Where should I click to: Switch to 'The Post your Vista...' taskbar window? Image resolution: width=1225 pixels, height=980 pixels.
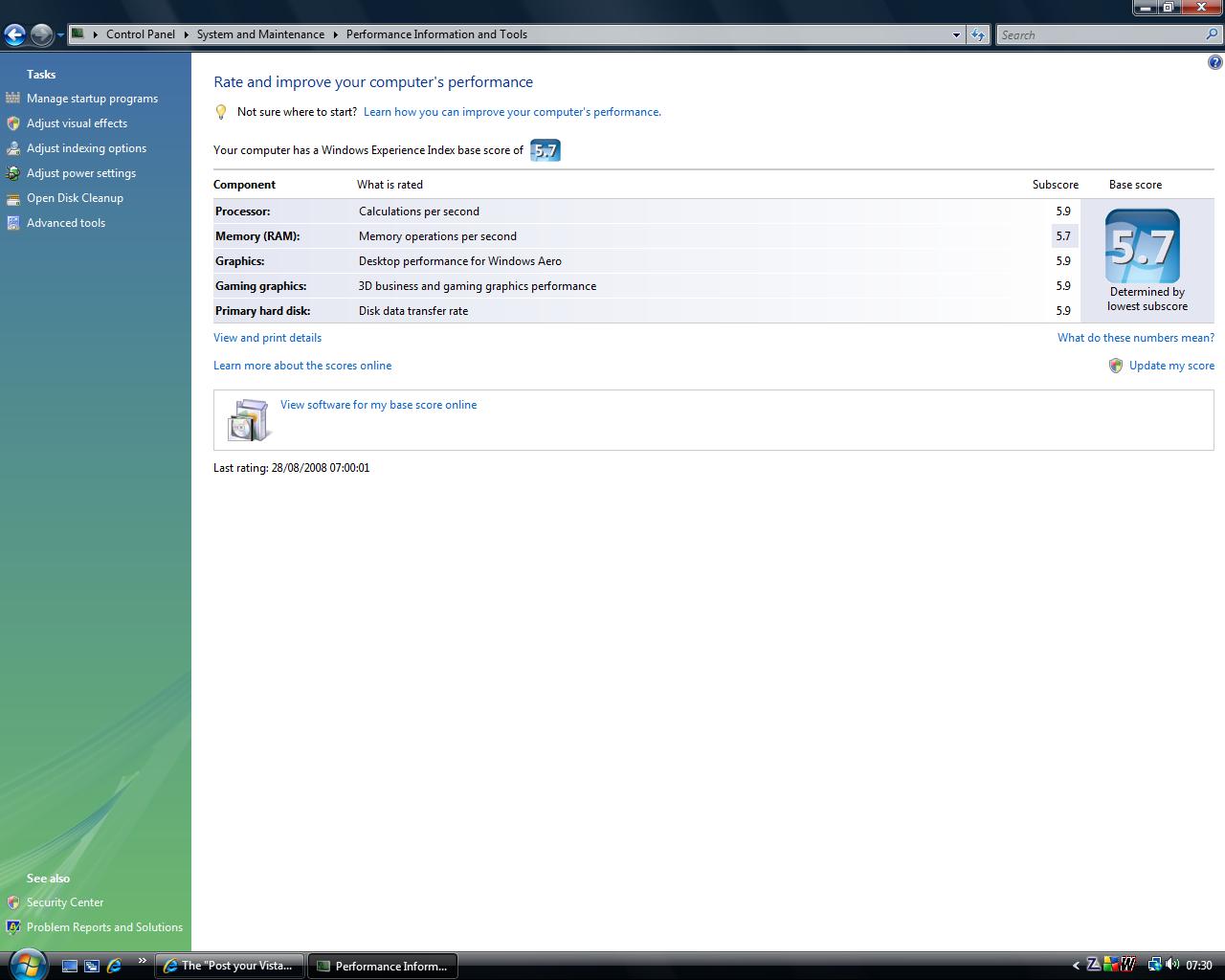click(x=230, y=966)
